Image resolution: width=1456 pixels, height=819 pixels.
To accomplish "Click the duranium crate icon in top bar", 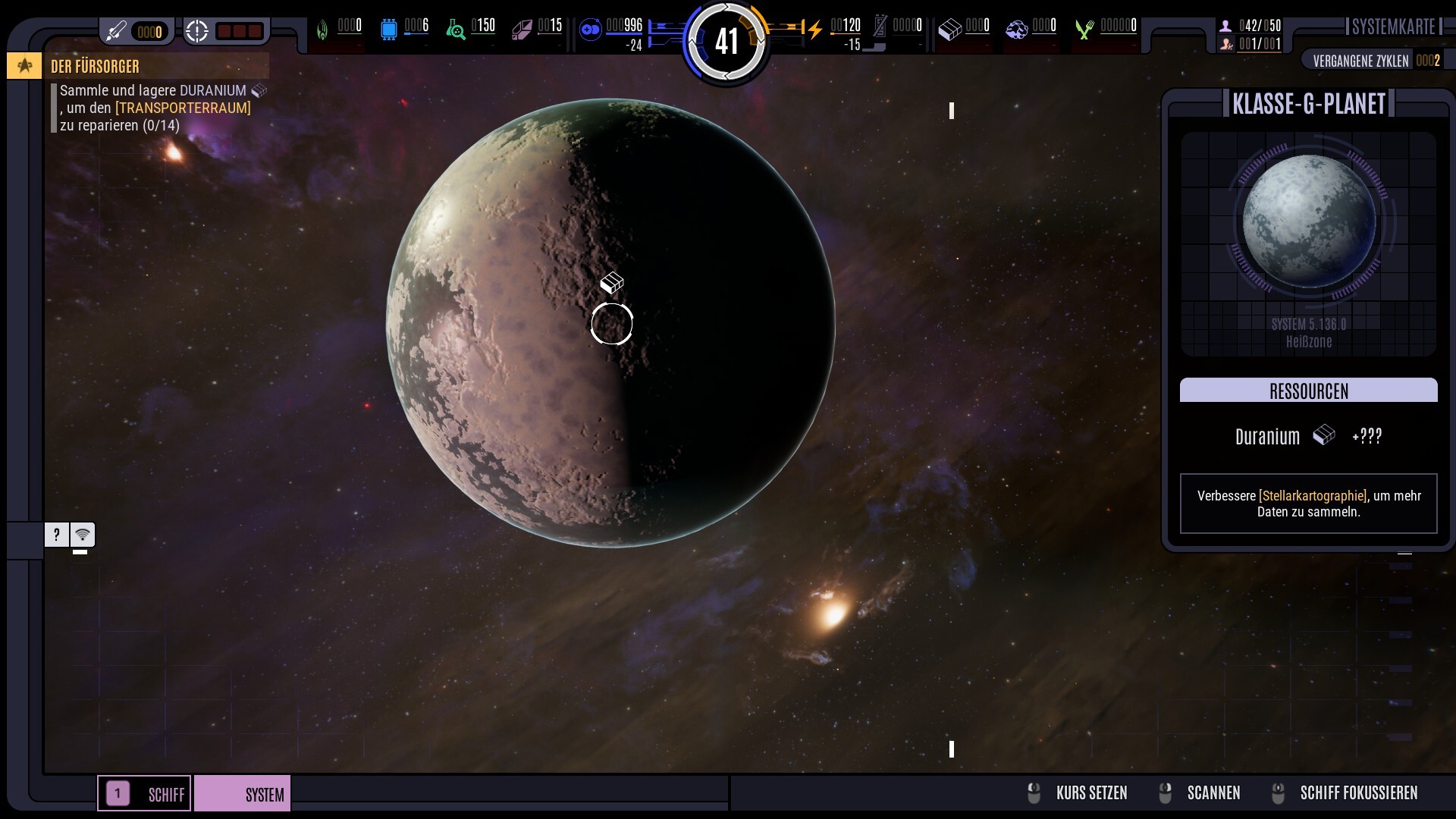I will 949,30.
